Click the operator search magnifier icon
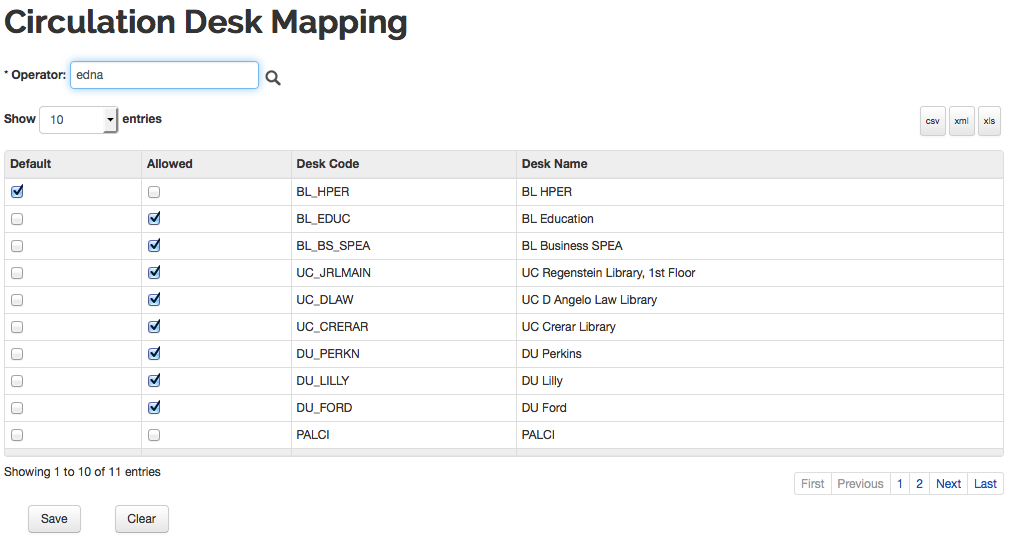 (x=273, y=78)
